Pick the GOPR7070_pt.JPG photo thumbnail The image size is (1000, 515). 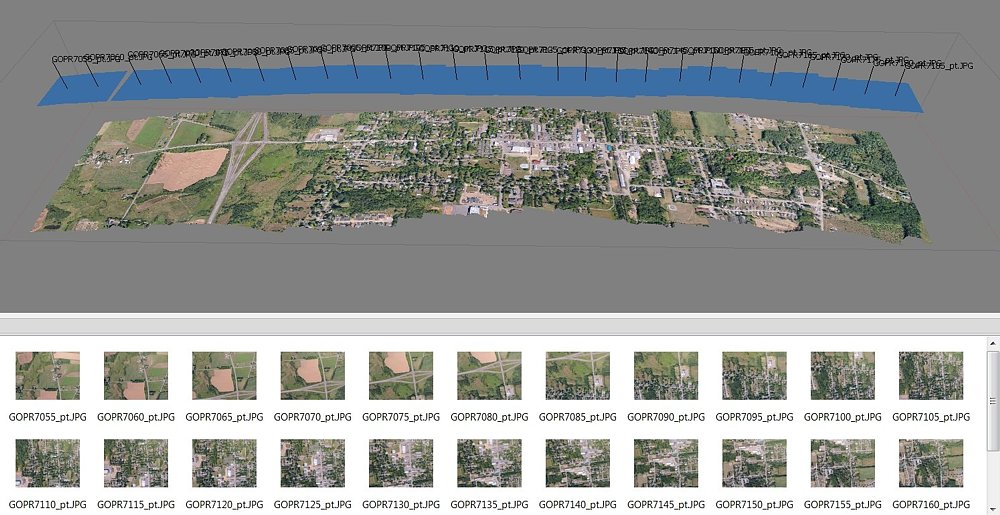click(x=312, y=376)
